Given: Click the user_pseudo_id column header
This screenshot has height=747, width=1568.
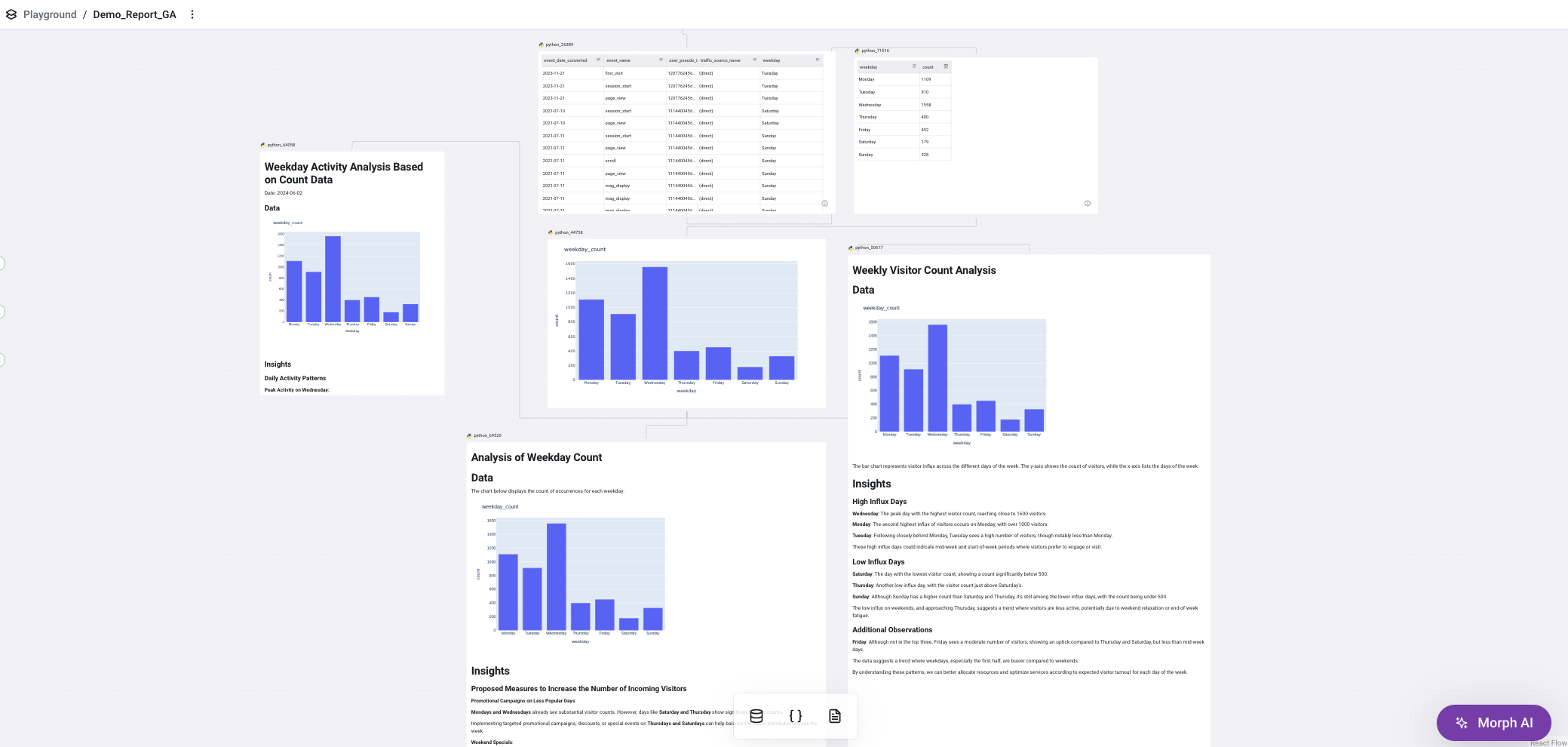Looking at the screenshot, I should pyautogui.click(x=683, y=60).
